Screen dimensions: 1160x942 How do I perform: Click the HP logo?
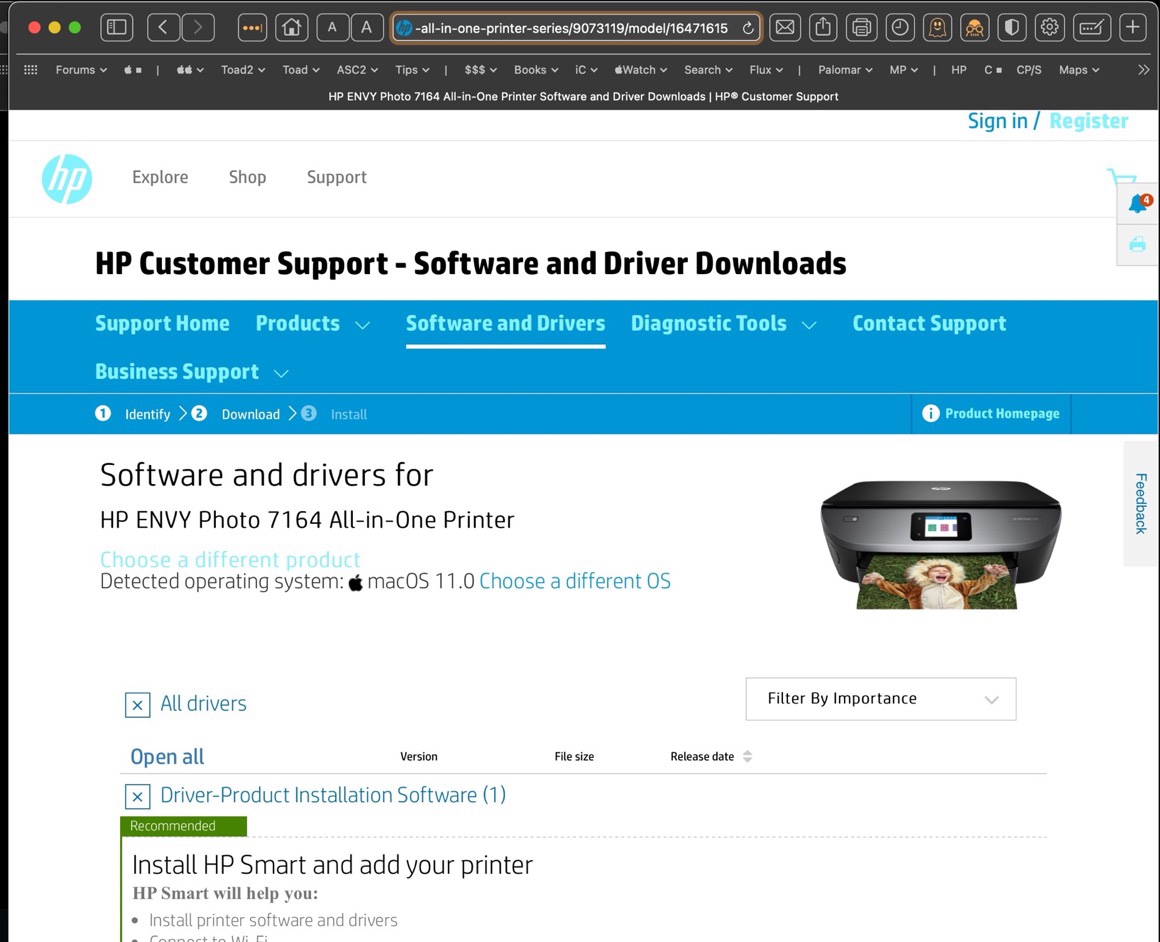(x=67, y=178)
